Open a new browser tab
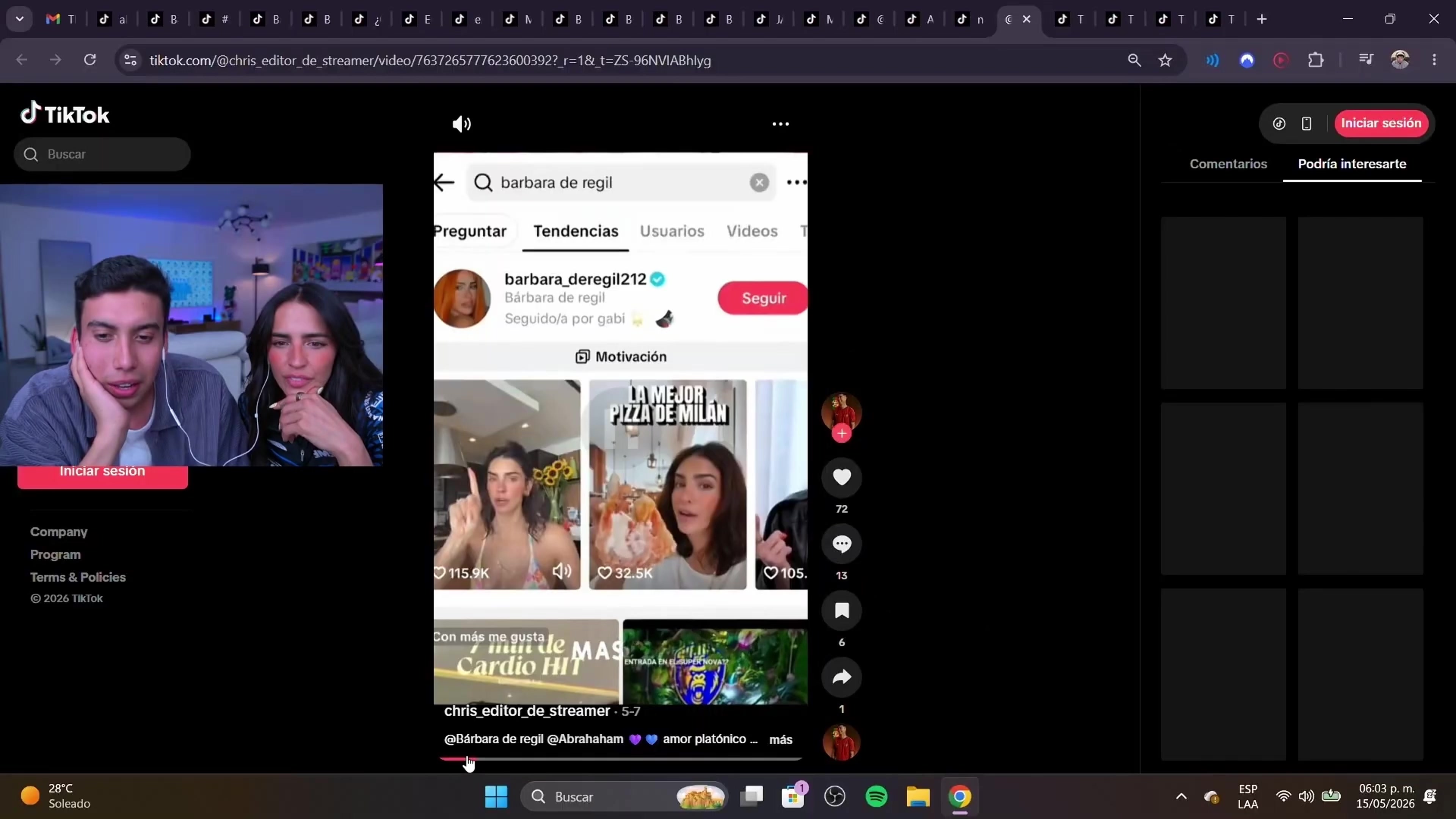The height and width of the screenshot is (819, 1456). click(x=1261, y=19)
